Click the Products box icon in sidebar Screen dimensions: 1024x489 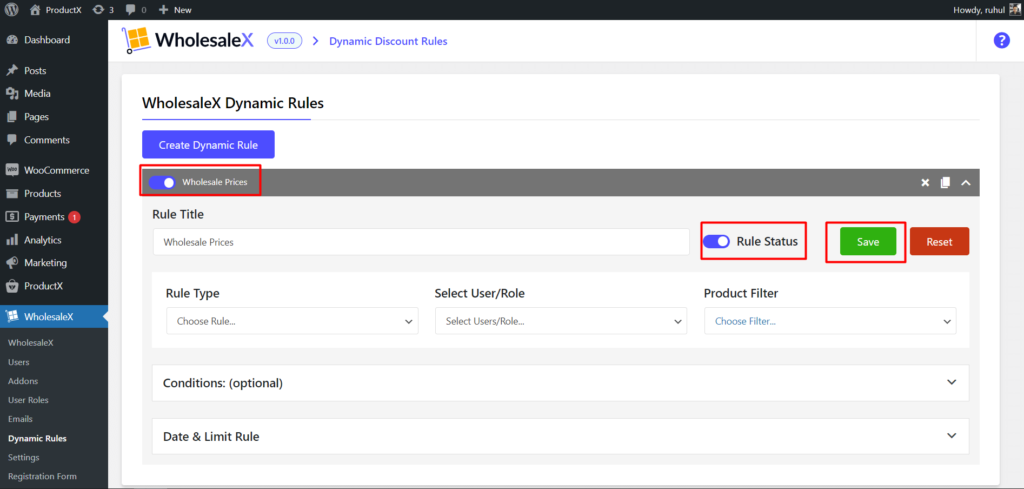[12, 194]
